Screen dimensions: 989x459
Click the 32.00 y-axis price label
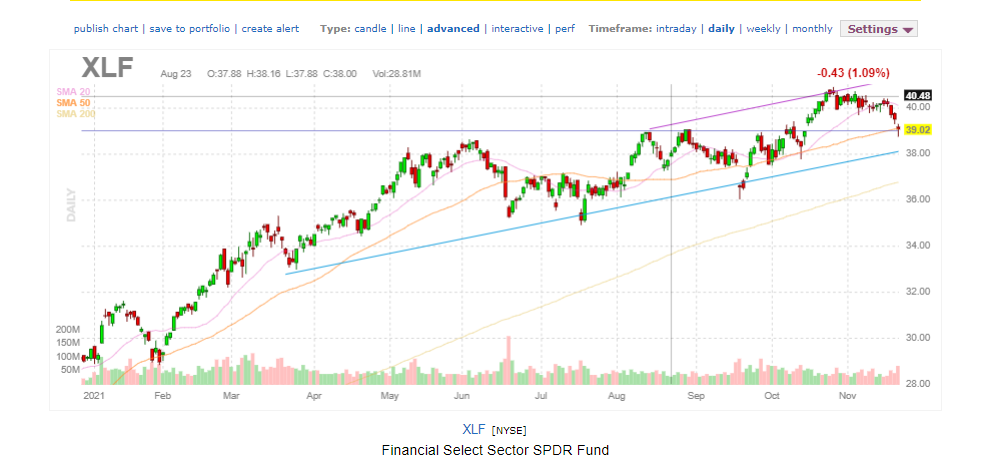click(917, 291)
